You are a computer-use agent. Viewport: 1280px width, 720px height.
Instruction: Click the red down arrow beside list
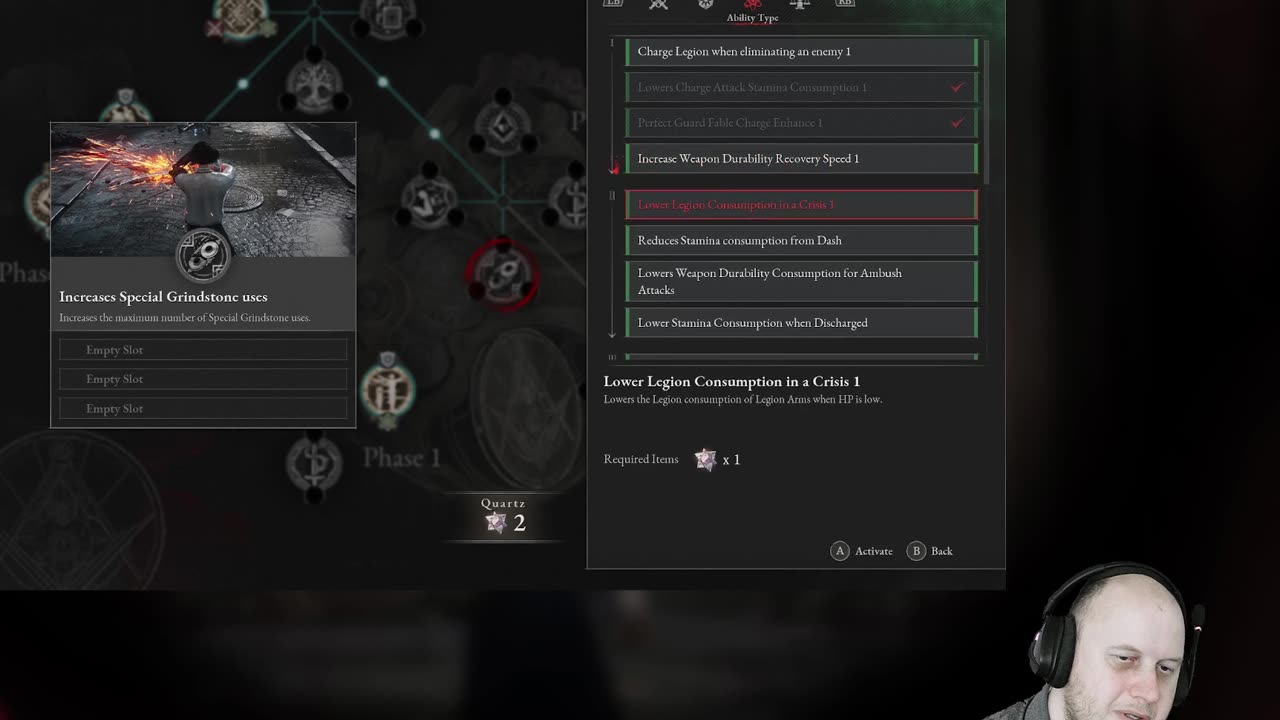click(613, 168)
